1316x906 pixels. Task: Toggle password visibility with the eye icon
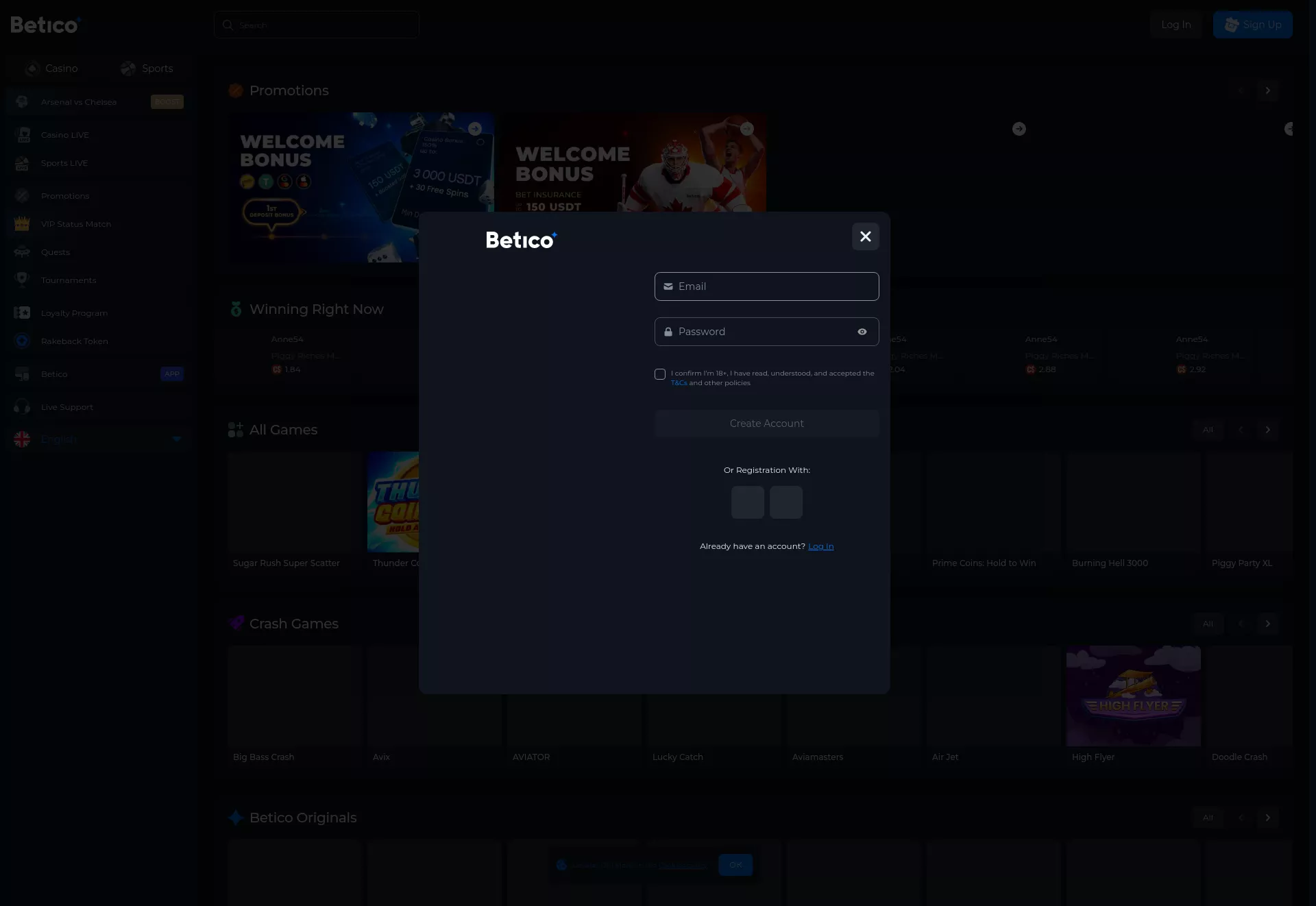pyautogui.click(x=862, y=332)
